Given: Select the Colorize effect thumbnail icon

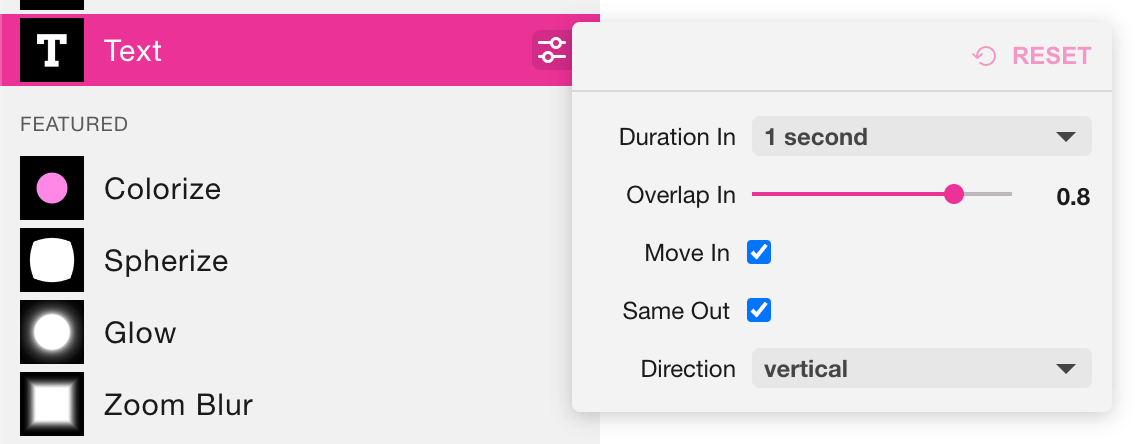Looking at the screenshot, I should coord(52,188).
